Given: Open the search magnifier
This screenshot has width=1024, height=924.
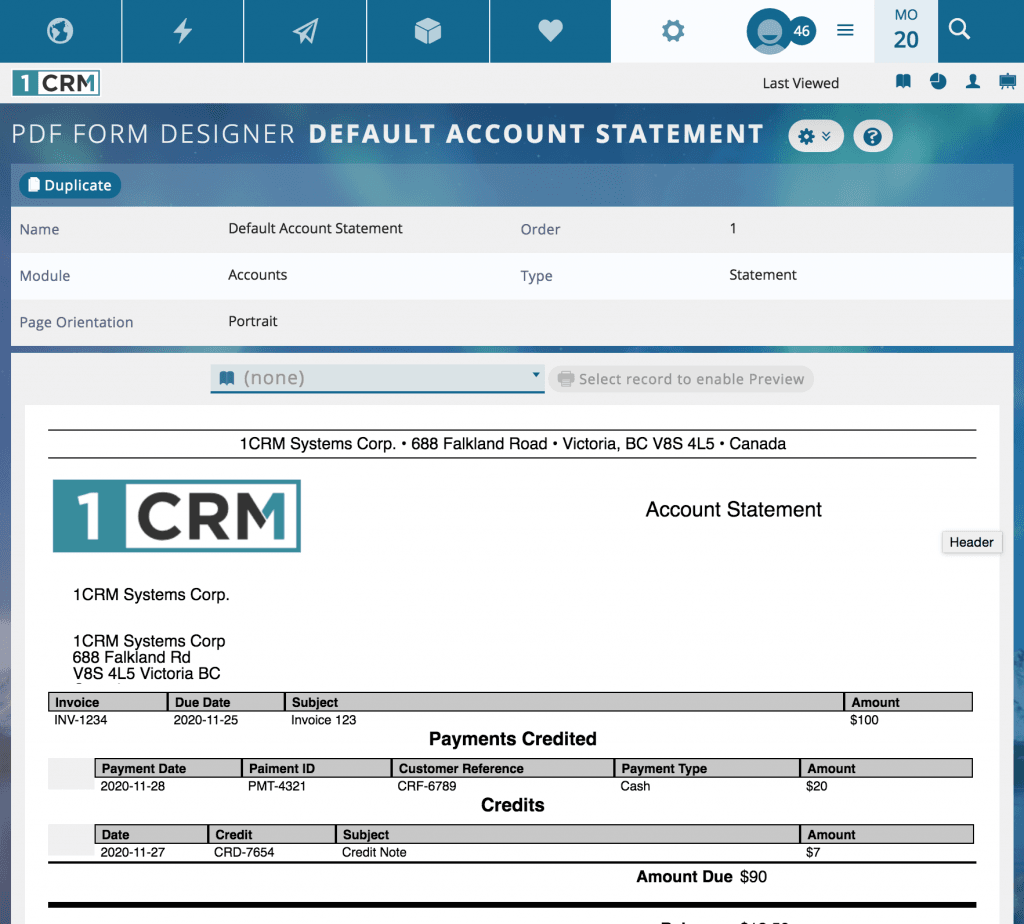Looking at the screenshot, I should pyautogui.click(x=958, y=30).
